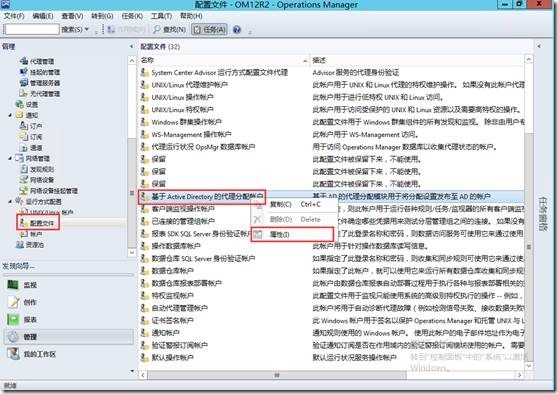Screen dimensions: 558x394
Task: Select the Windows 群集操作帐户 row
Action: pyautogui.click(x=332, y=122)
